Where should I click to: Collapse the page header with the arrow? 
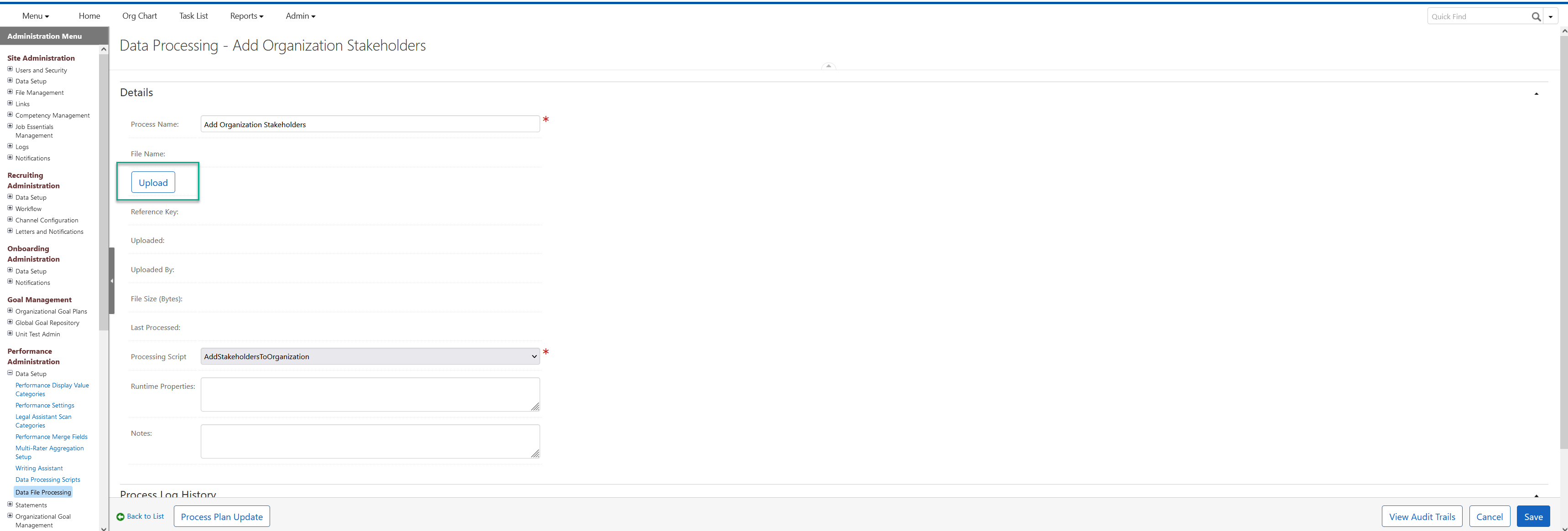[828, 66]
